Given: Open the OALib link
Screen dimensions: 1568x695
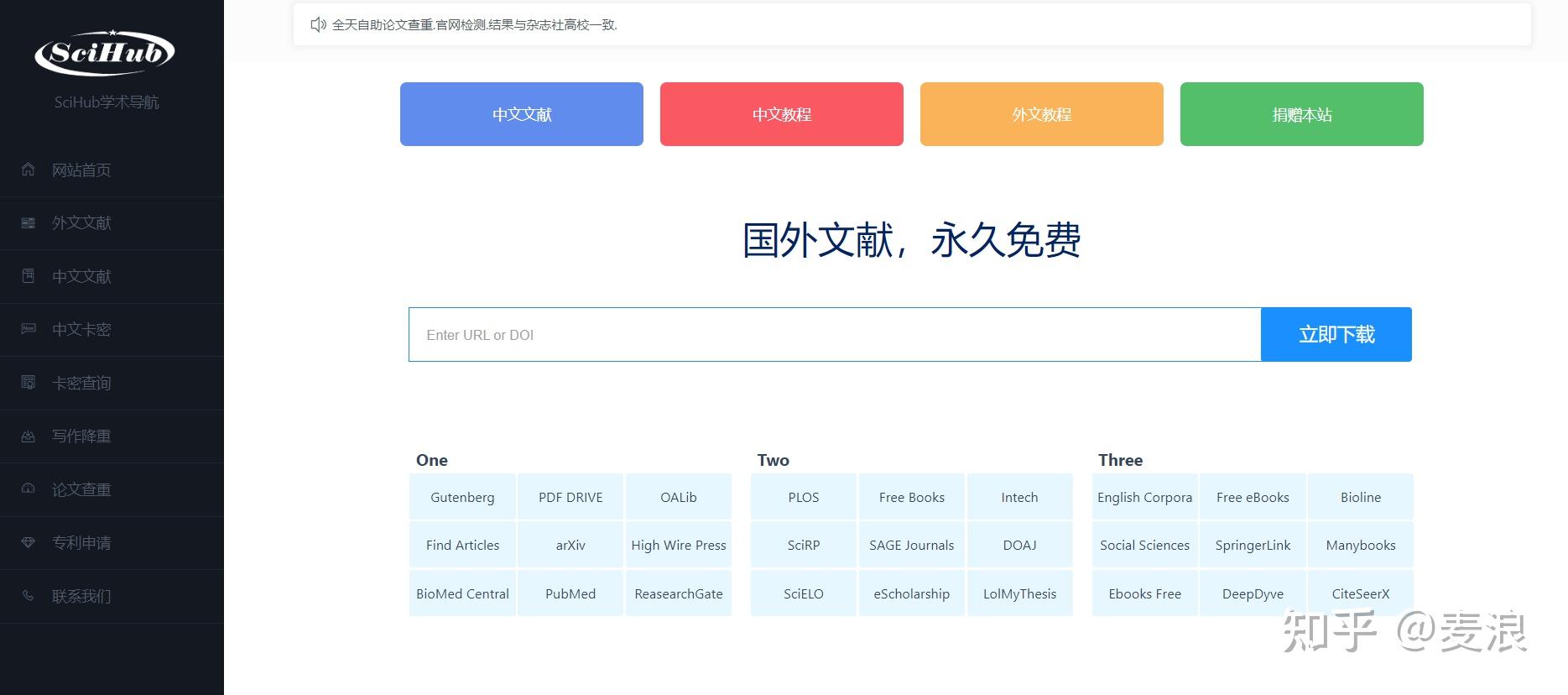Looking at the screenshot, I should pyautogui.click(x=679, y=497).
